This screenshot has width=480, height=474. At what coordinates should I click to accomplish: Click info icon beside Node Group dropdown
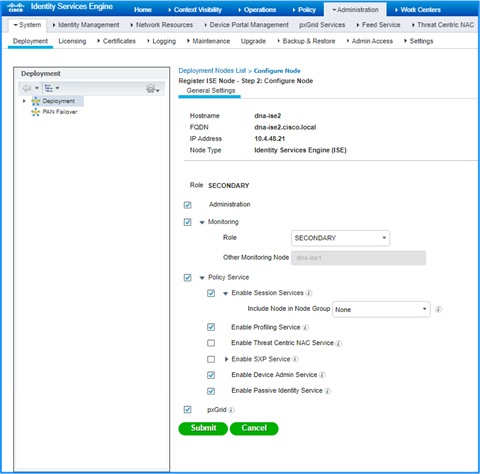tap(439, 309)
